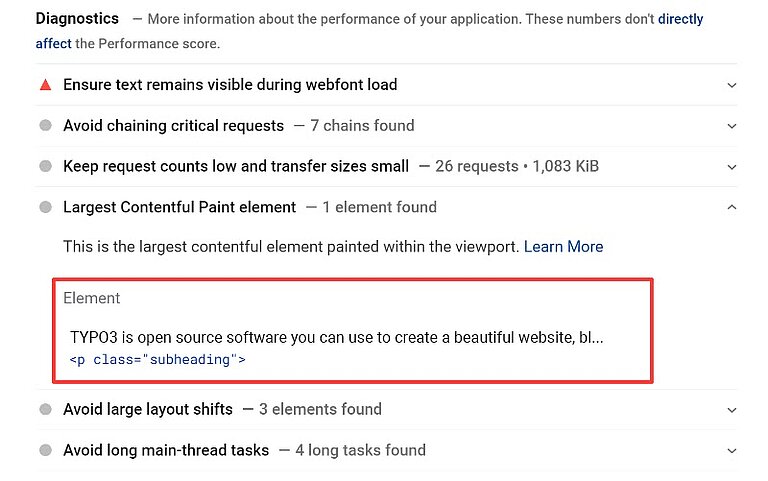Click the red warning triangle icon
This screenshot has height=481, width=768.
pyautogui.click(x=45, y=85)
